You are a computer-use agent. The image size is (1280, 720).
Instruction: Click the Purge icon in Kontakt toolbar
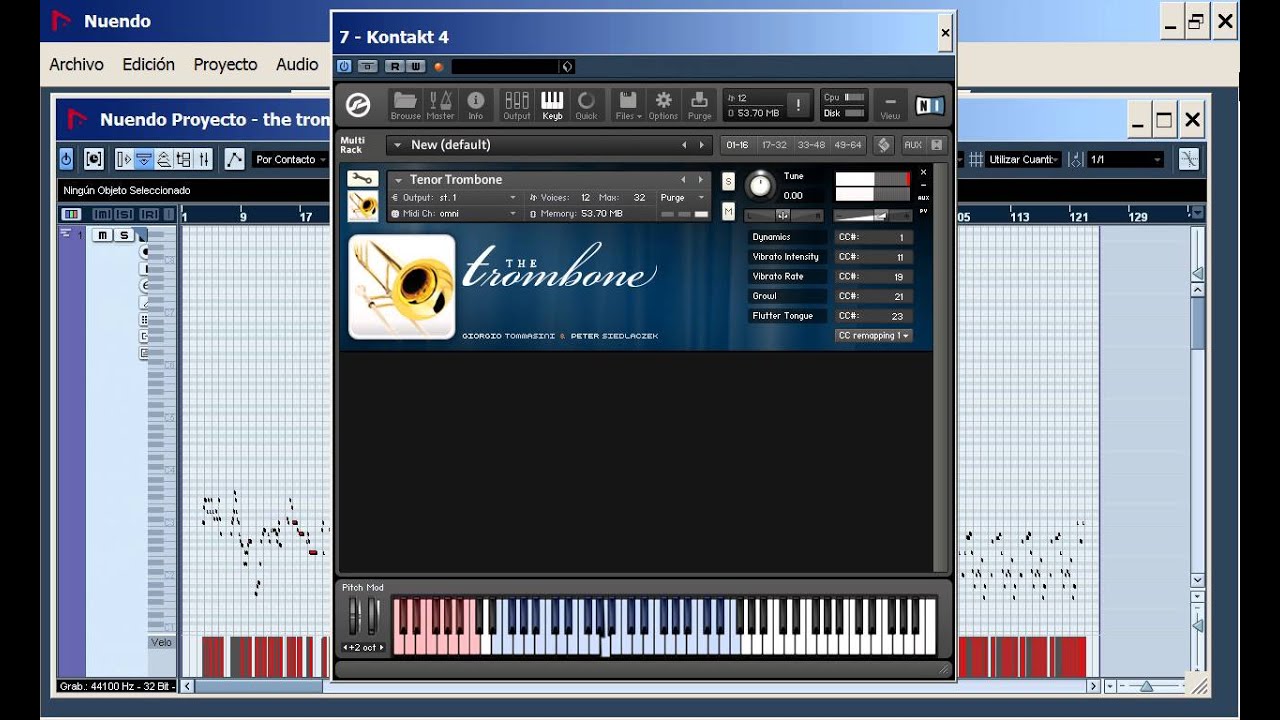pyautogui.click(x=699, y=104)
